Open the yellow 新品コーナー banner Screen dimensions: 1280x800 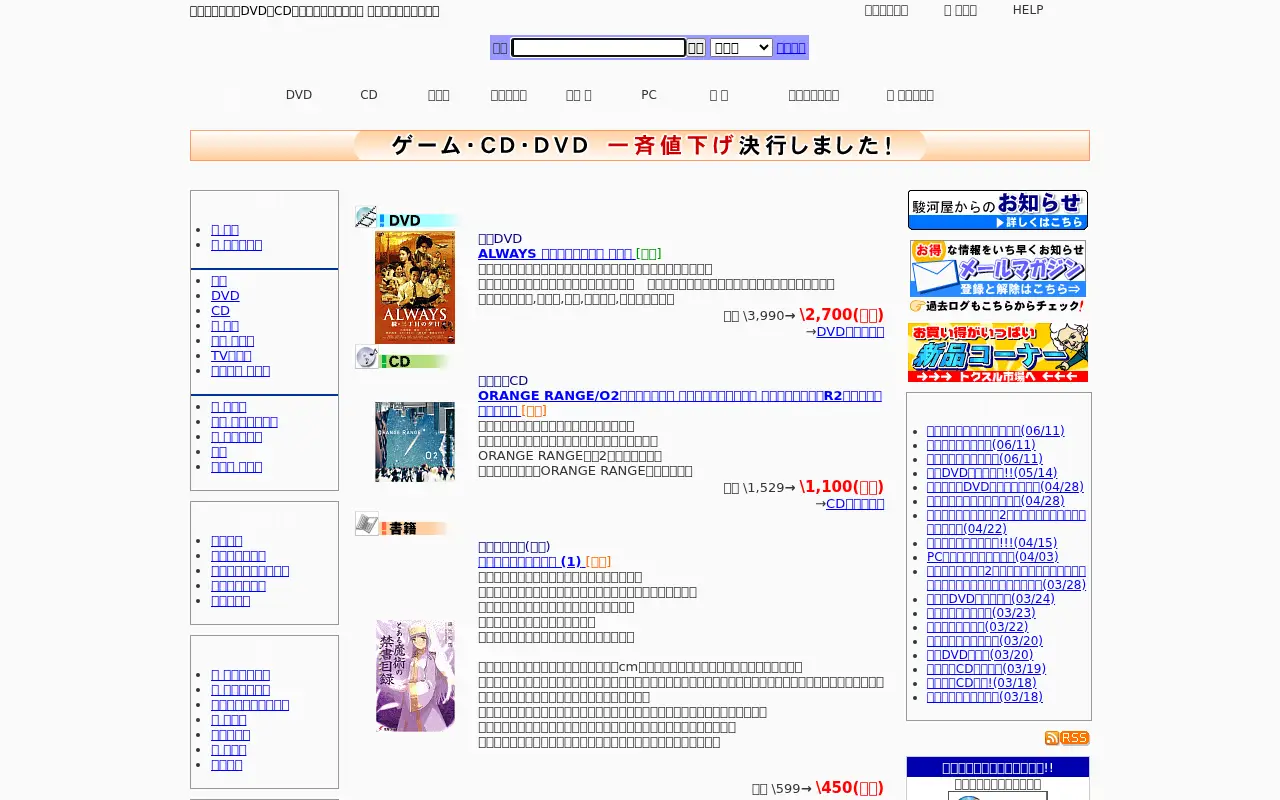(x=998, y=352)
